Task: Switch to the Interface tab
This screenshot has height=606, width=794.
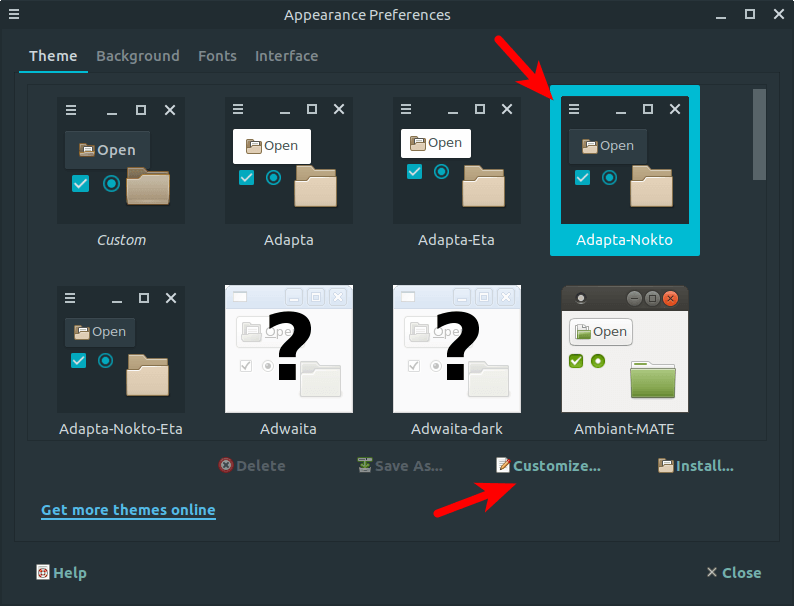Action: [x=286, y=56]
